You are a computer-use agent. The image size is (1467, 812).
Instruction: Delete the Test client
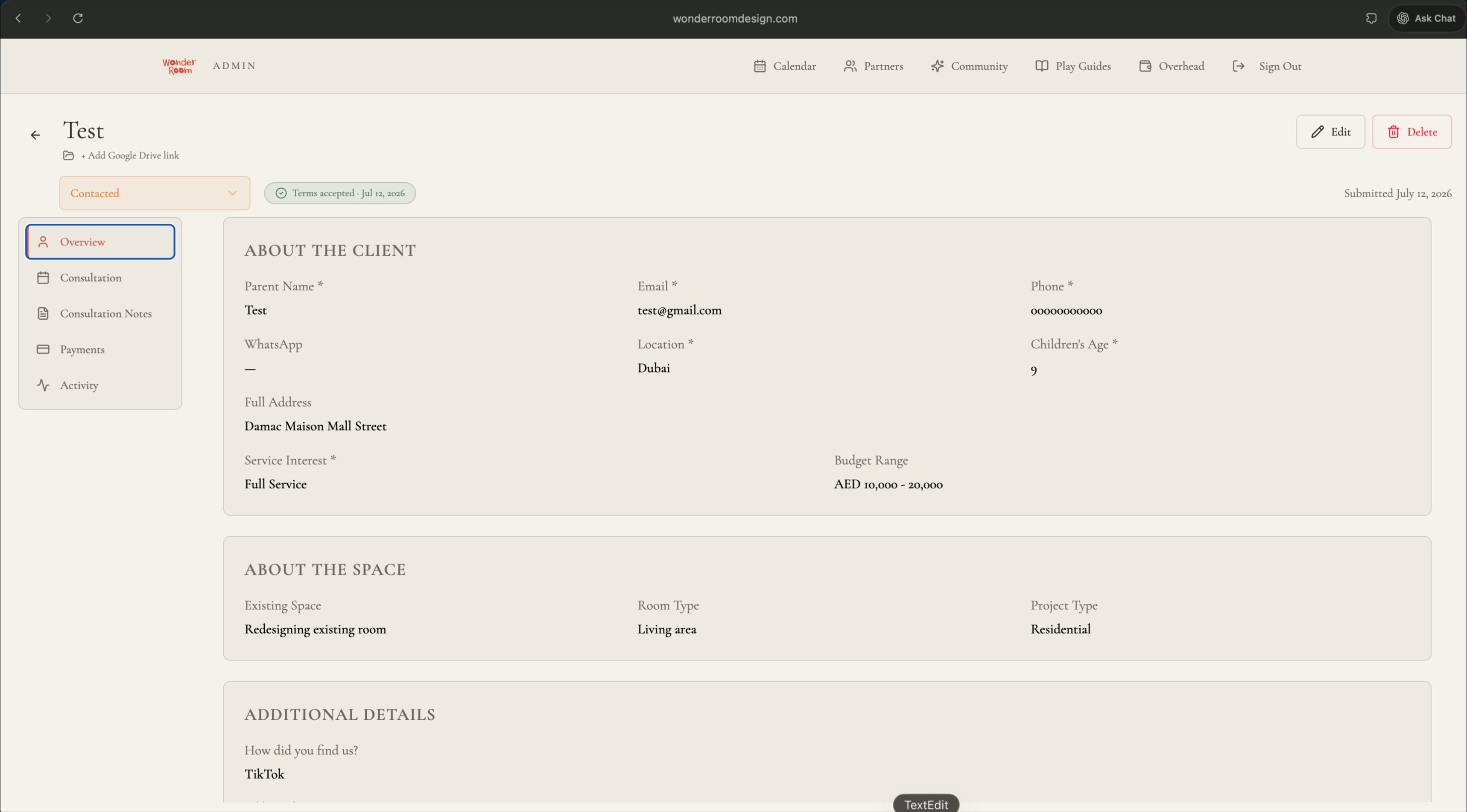coord(1412,131)
